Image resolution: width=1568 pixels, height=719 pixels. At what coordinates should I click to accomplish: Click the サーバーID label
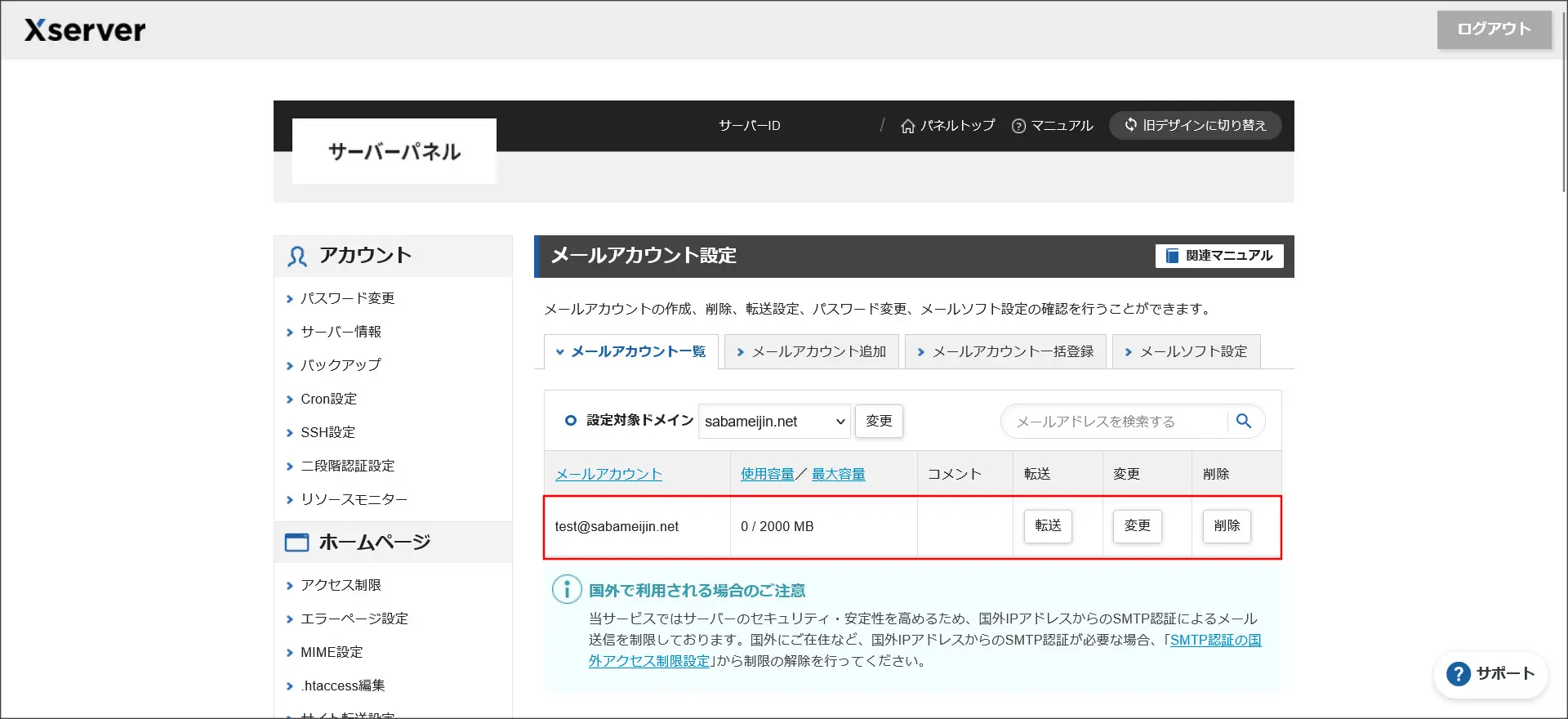[749, 126]
